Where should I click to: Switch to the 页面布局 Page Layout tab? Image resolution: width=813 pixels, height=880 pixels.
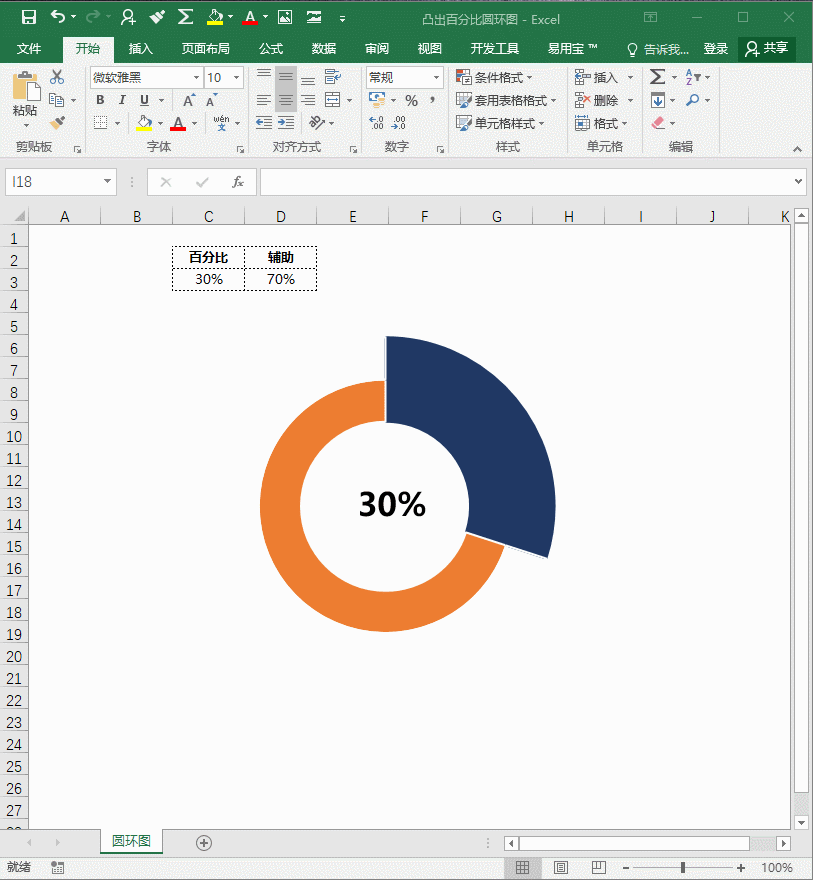click(x=205, y=49)
